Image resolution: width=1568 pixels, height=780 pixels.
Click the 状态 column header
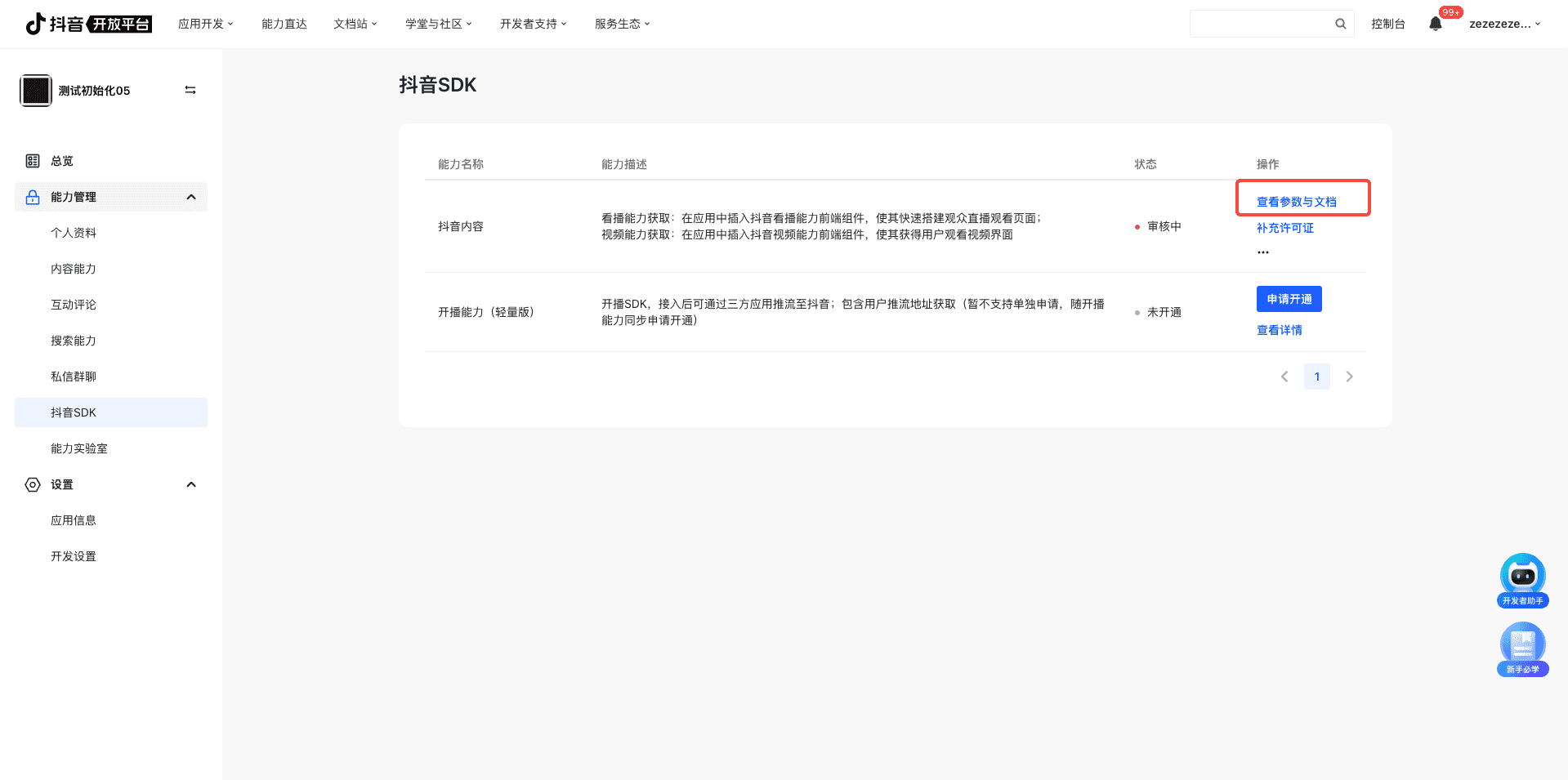pyautogui.click(x=1146, y=164)
